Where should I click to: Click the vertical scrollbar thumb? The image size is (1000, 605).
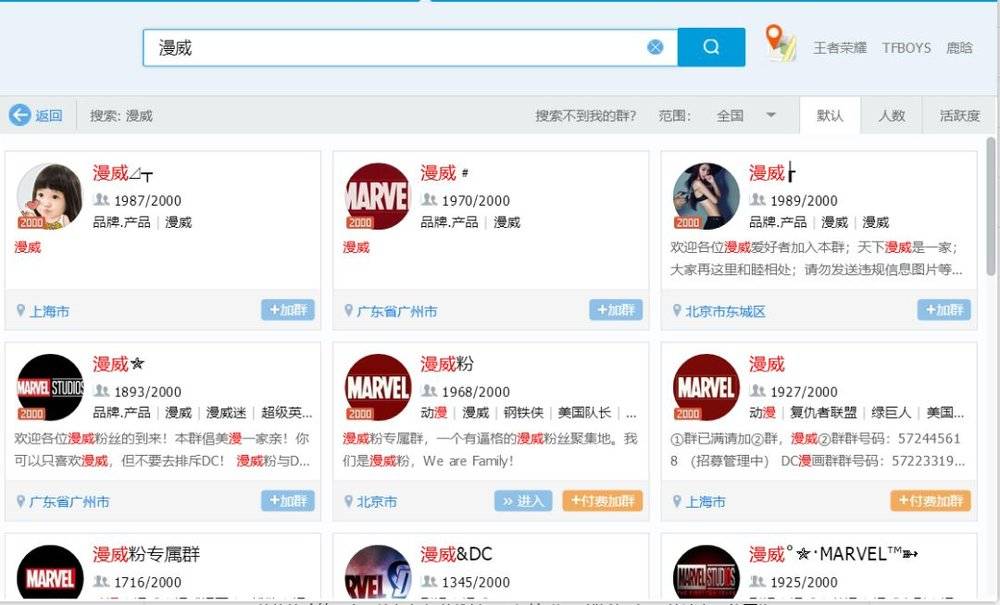tap(991, 206)
